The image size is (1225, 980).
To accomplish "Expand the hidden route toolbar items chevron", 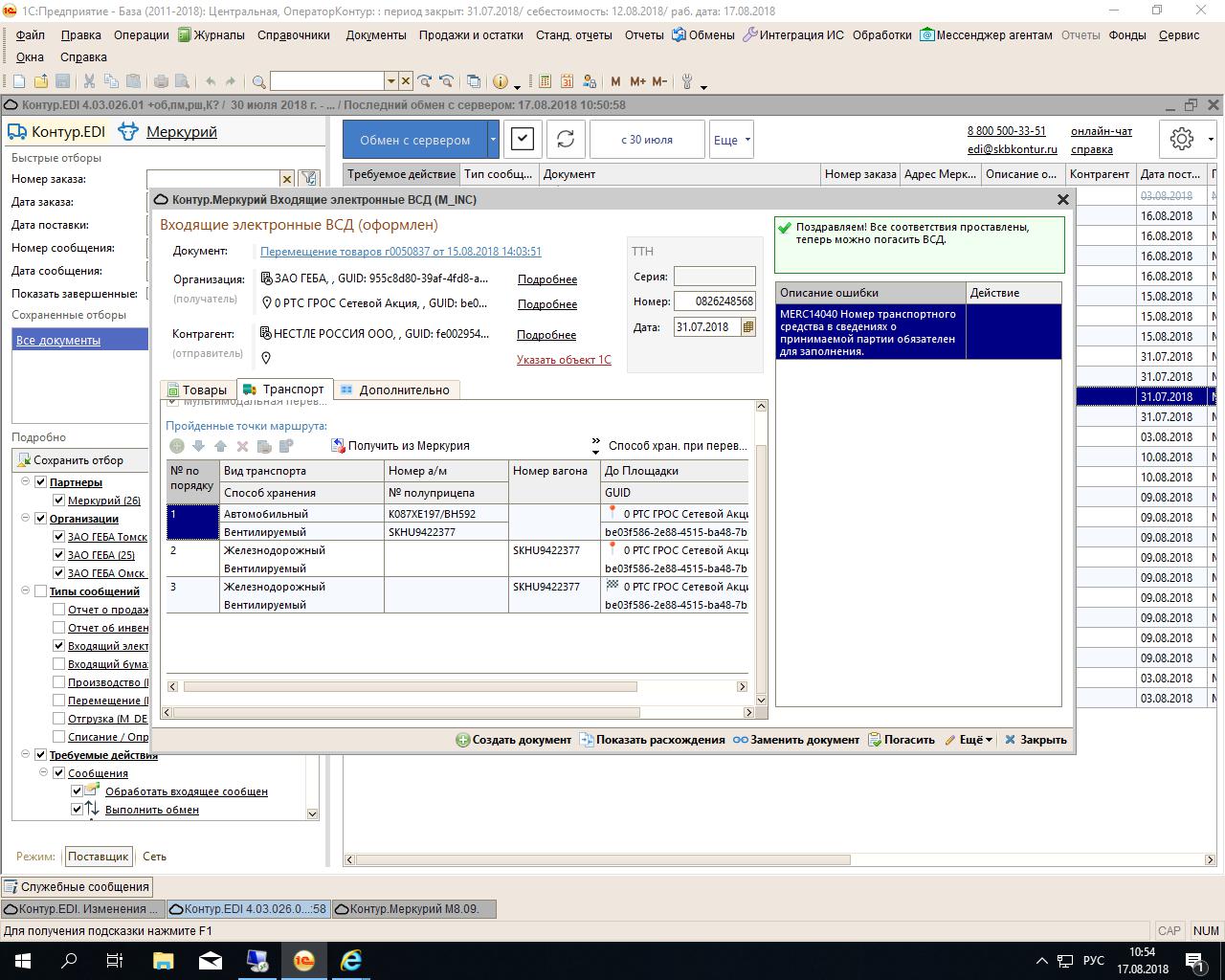I will click(595, 446).
